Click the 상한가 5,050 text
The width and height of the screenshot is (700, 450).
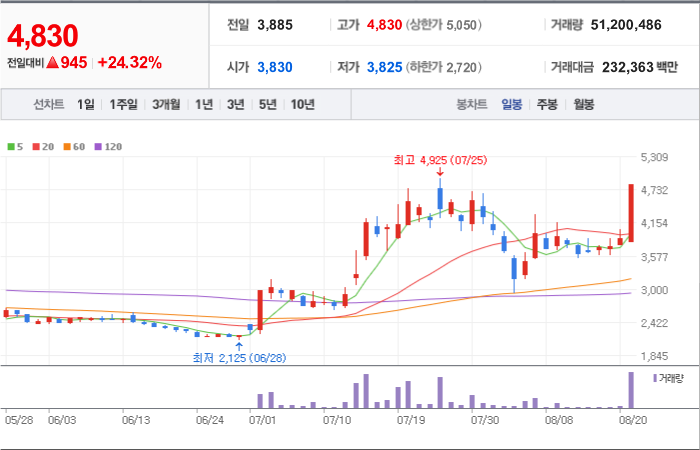[444, 25]
